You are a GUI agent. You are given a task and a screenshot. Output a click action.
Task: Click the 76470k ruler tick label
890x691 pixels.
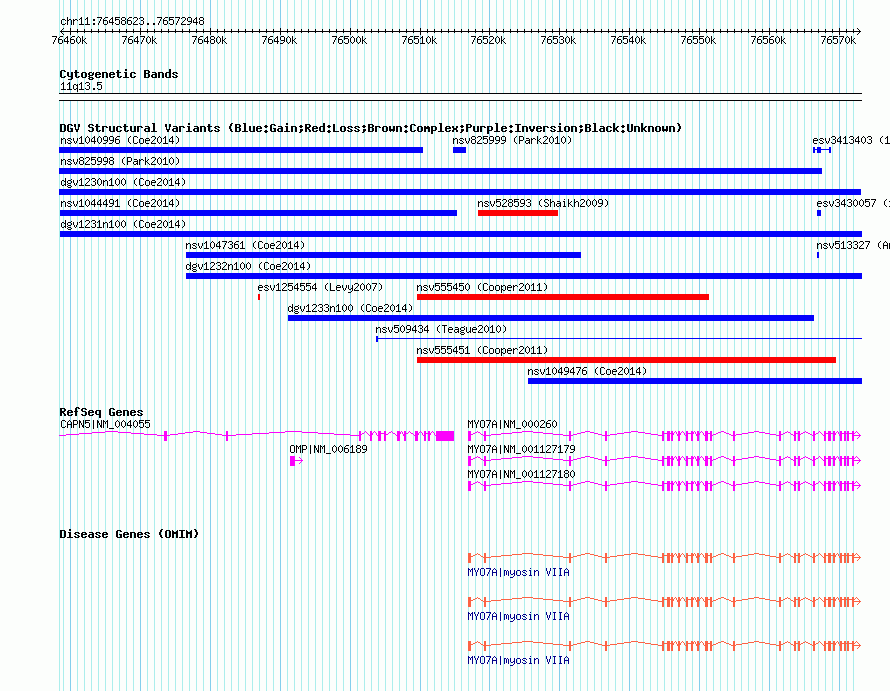(x=139, y=40)
